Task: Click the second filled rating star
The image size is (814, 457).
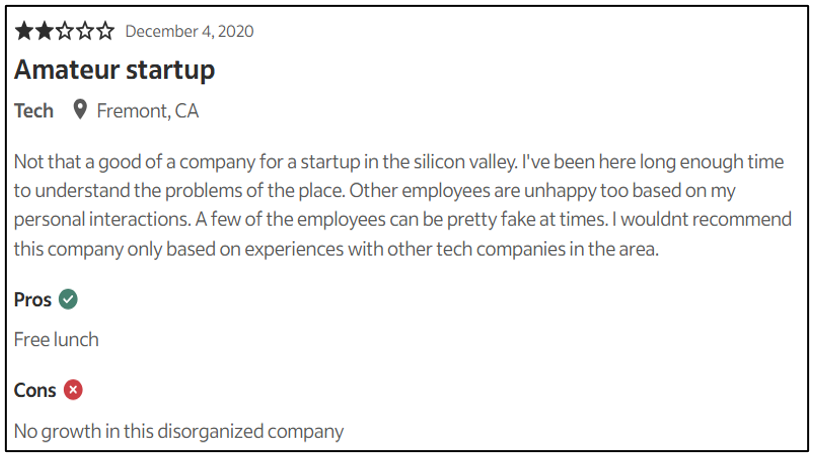Action: (44, 31)
